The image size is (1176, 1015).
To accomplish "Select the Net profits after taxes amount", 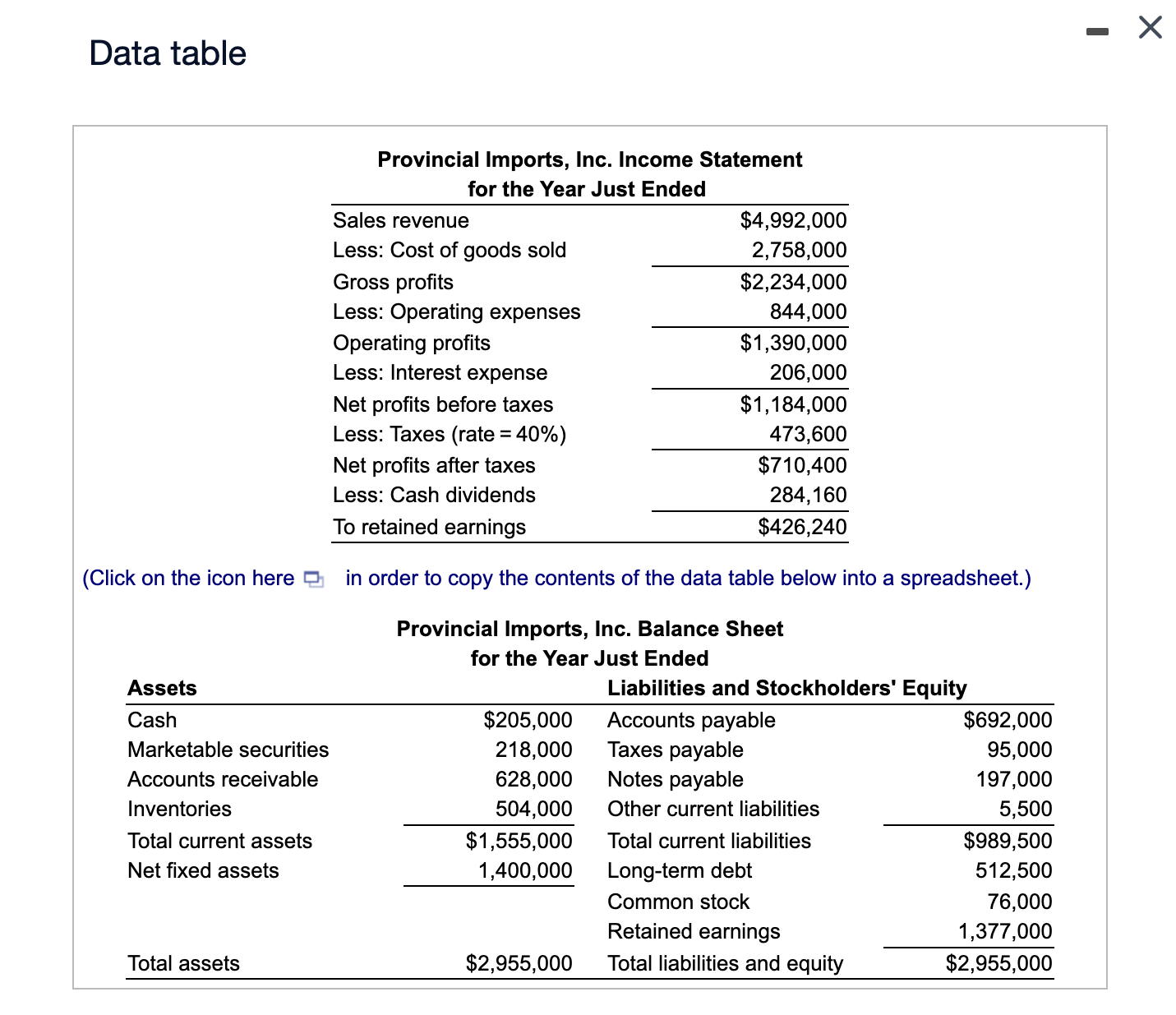I will coord(801,465).
